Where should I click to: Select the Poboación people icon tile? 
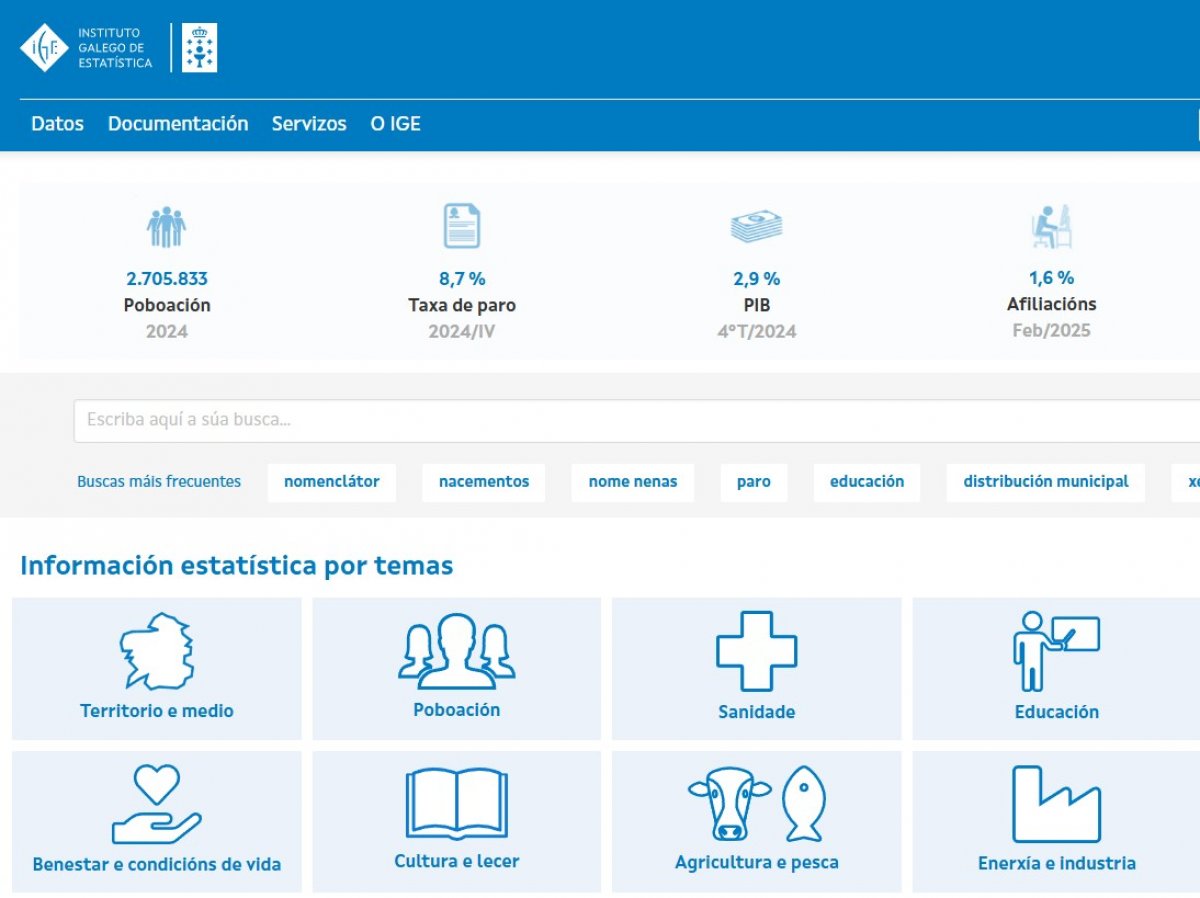[457, 651]
